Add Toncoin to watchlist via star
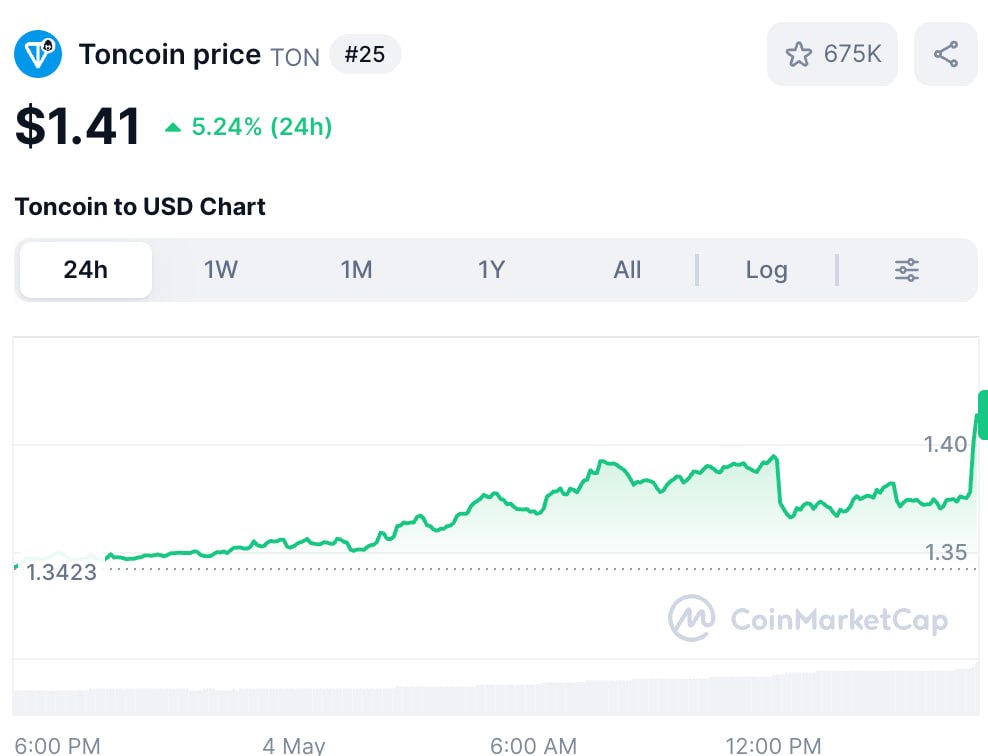The height and width of the screenshot is (756, 988). pos(798,54)
